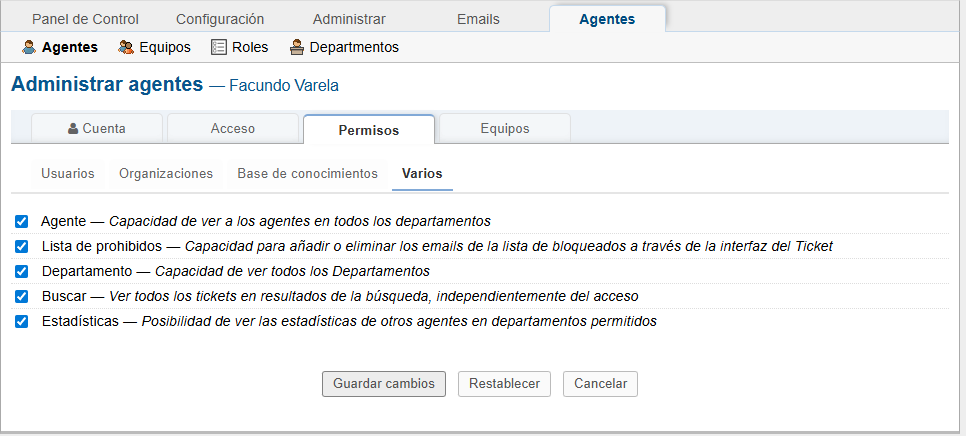
Task: Click the Restablecer button
Action: 504,384
